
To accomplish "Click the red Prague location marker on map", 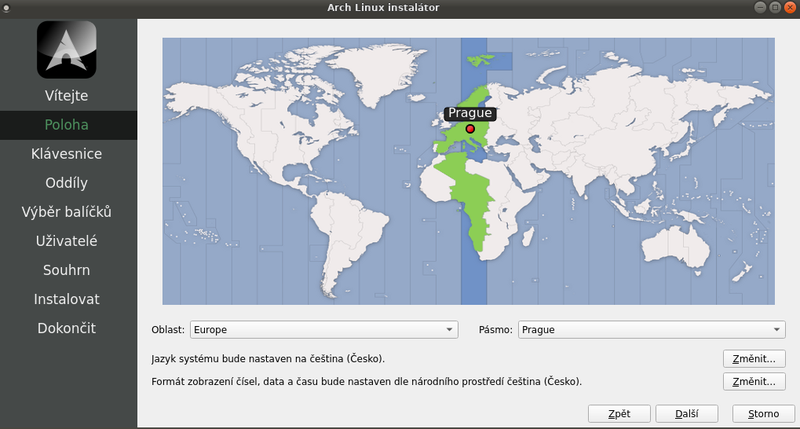I will (470, 128).
